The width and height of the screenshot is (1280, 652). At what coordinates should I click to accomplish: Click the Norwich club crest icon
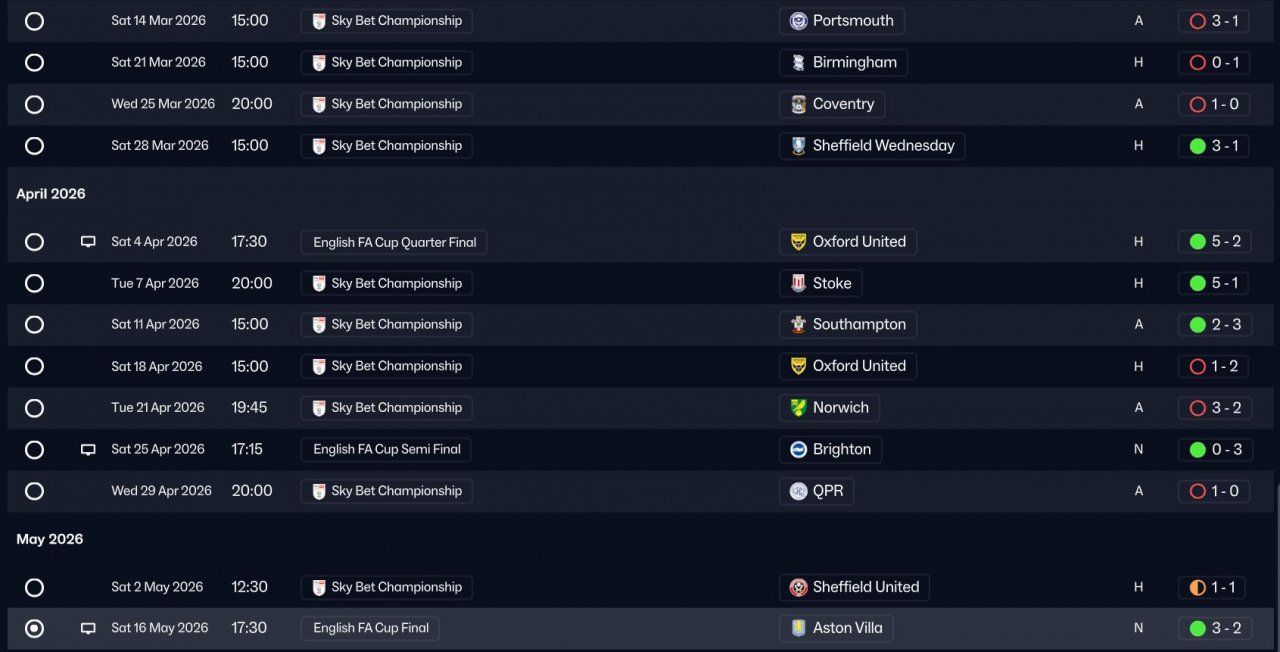point(798,408)
